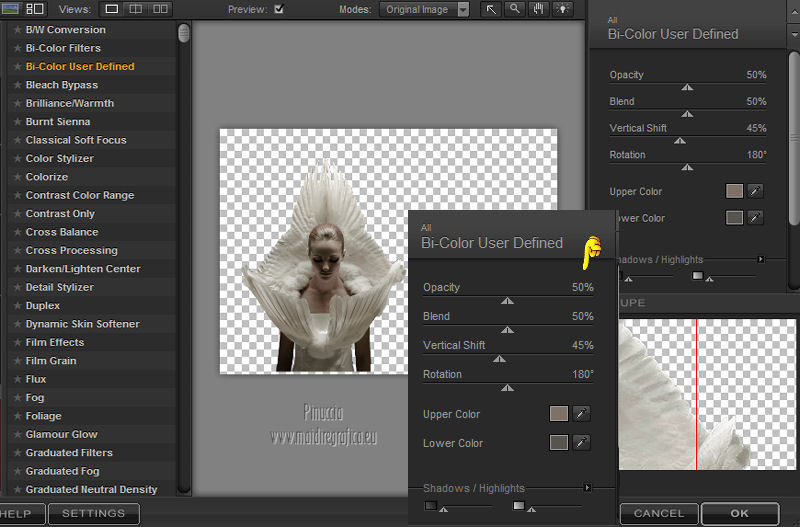Image resolution: width=800 pixels, height=527 pixels.
Task: Click the OK button
Action: click(x=739, y=513)
